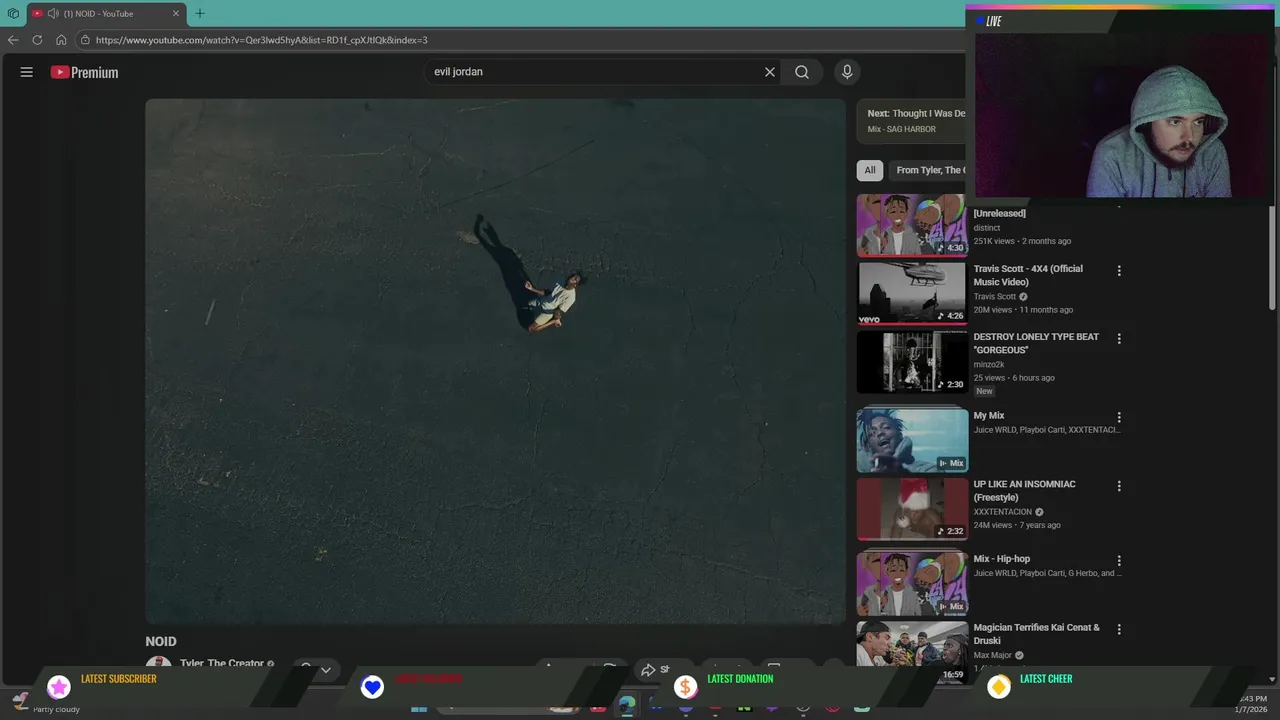Click the latest follower heart icon

(372, 686)
